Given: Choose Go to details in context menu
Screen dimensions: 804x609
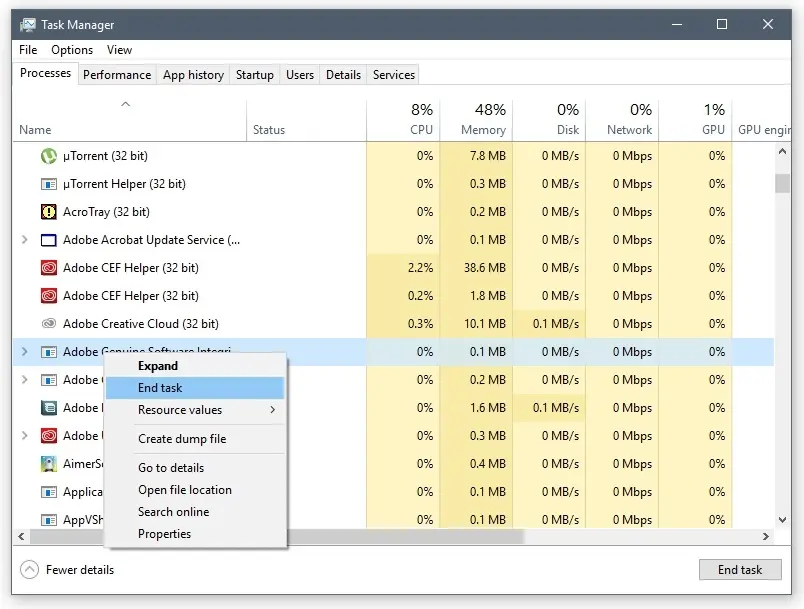Looking at the screenshot, I should [195, 468].
